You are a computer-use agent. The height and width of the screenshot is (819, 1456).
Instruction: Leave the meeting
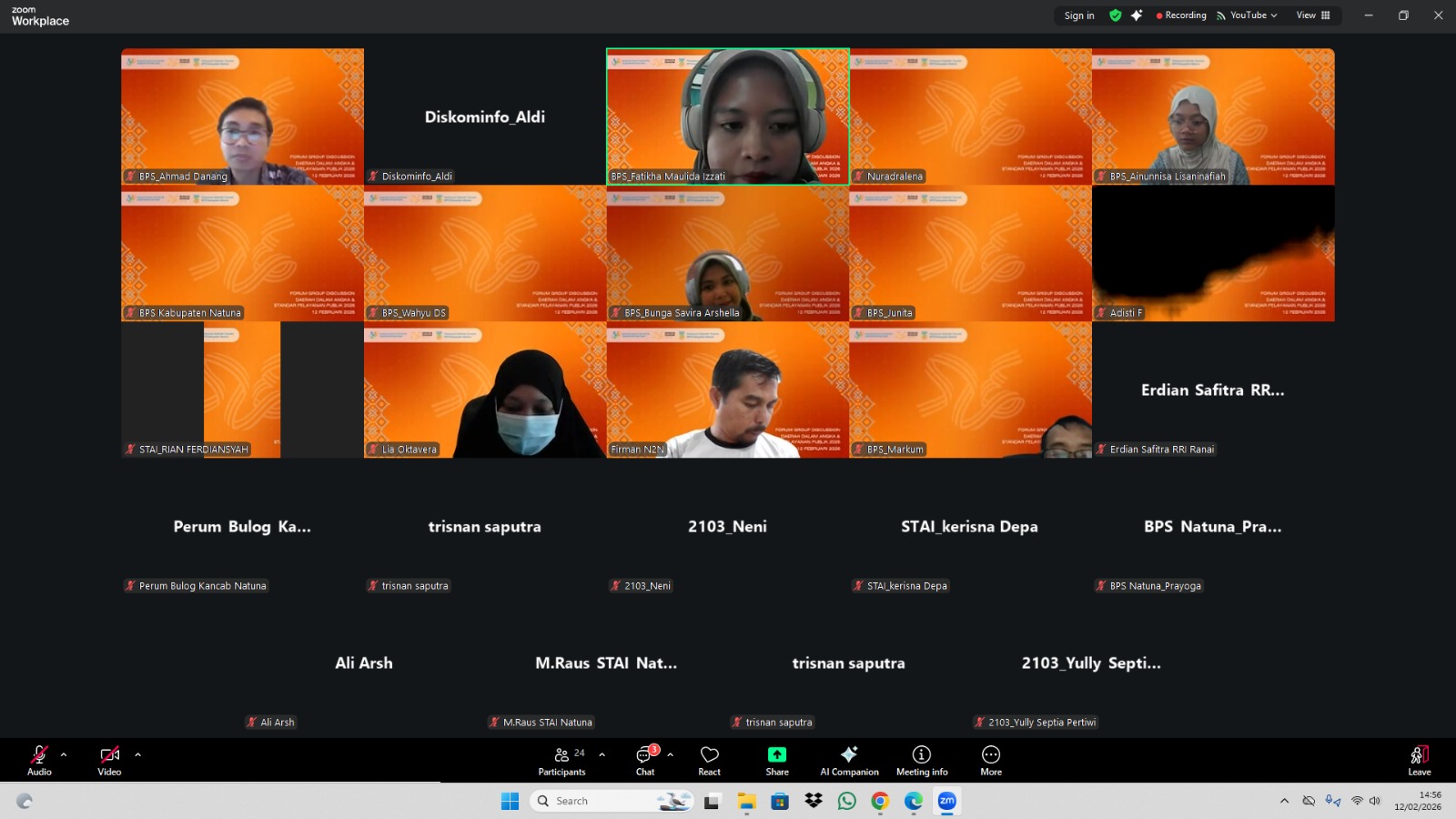tap(1419, 760)
